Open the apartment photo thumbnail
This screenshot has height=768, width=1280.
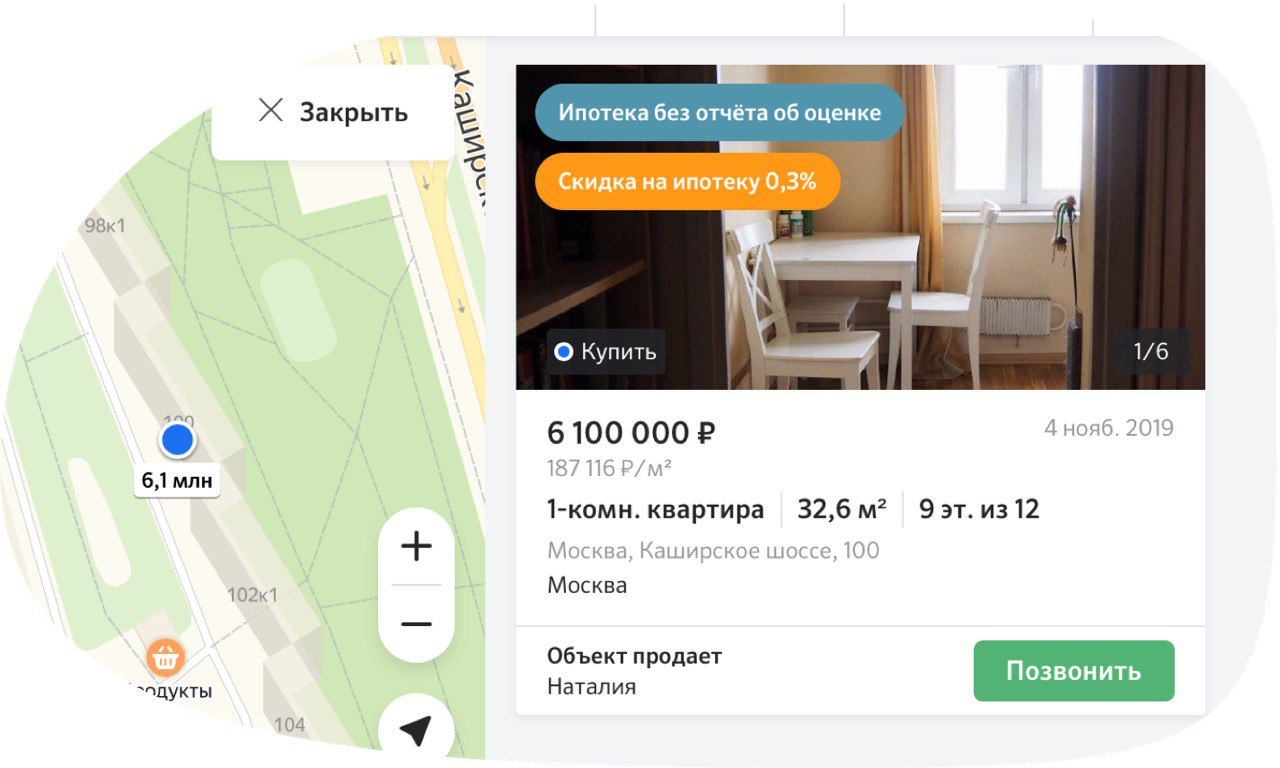click(861, 227)
